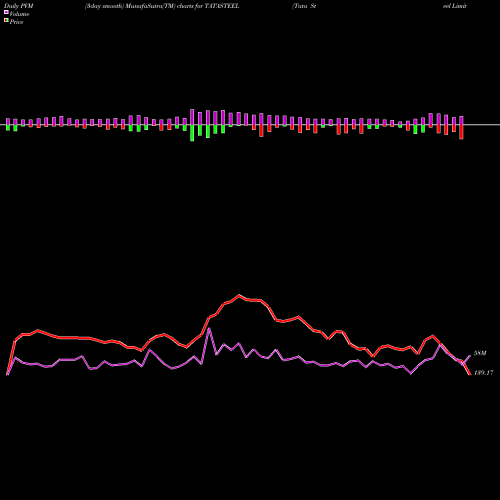Click the peak of the red price line

point(239,295)
